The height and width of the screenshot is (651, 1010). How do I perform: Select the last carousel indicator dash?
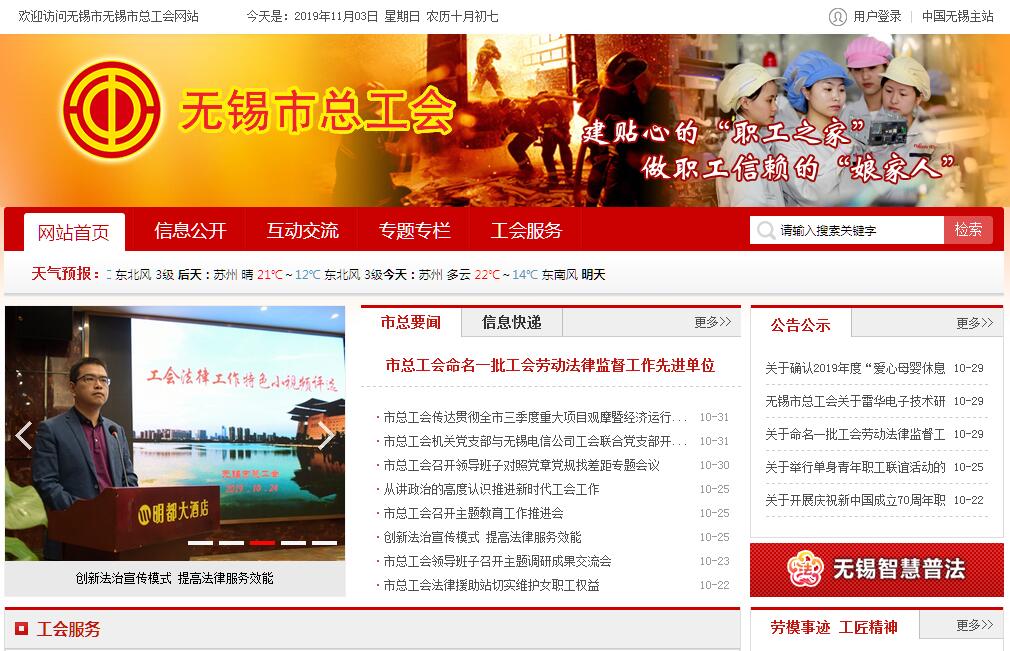(x=324, y=543)
